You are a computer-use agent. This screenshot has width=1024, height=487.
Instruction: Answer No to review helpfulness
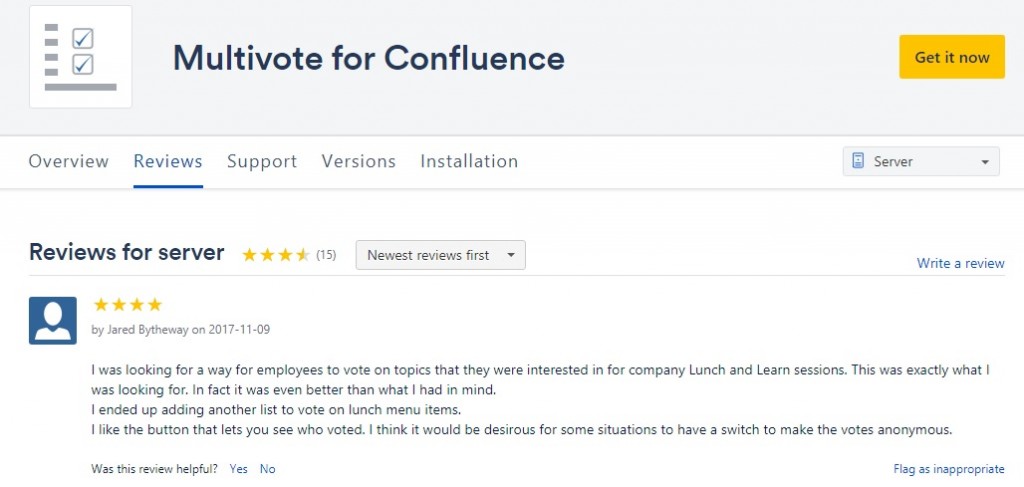(x=267, y=468)
